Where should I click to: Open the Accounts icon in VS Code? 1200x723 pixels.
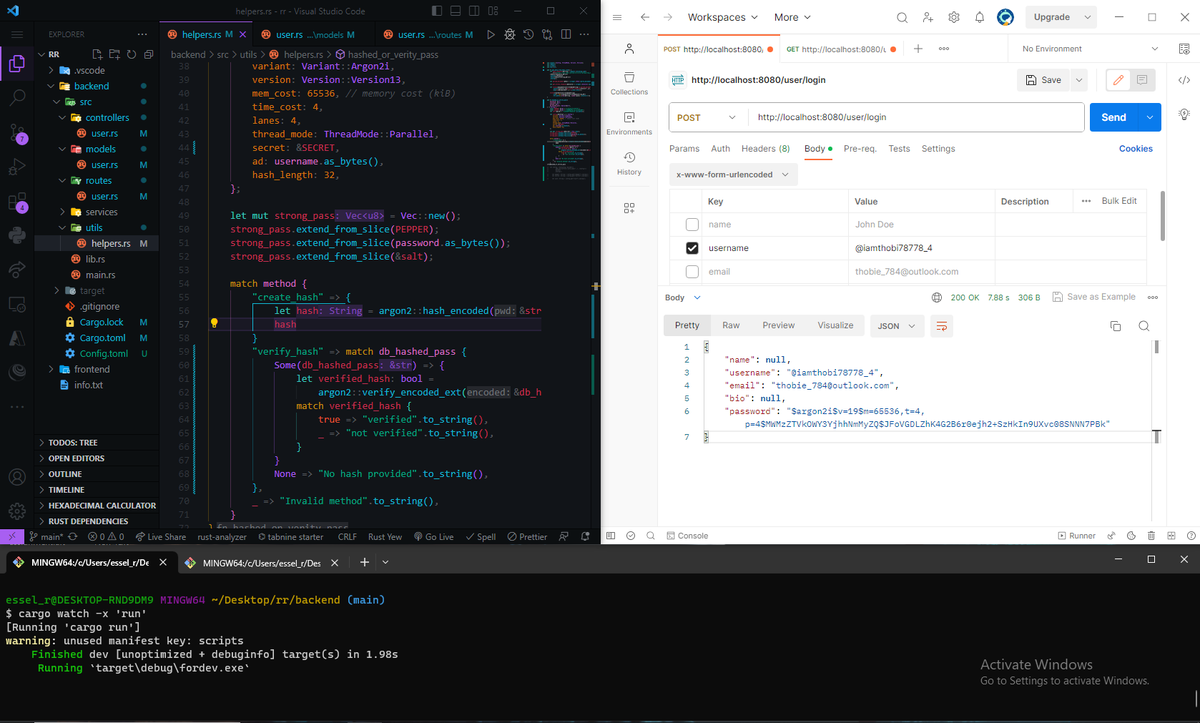[x=17, y=476]
